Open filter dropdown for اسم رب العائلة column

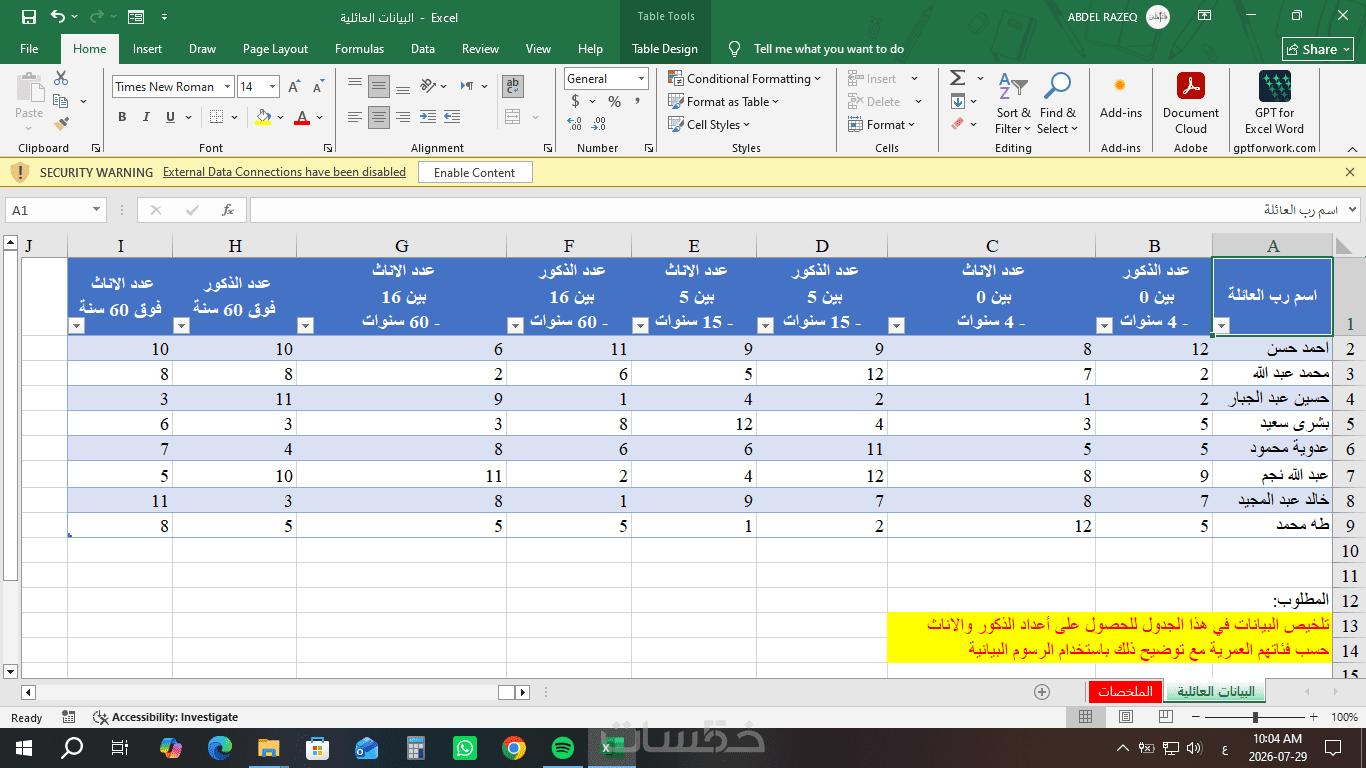(x=1221, y=325)
